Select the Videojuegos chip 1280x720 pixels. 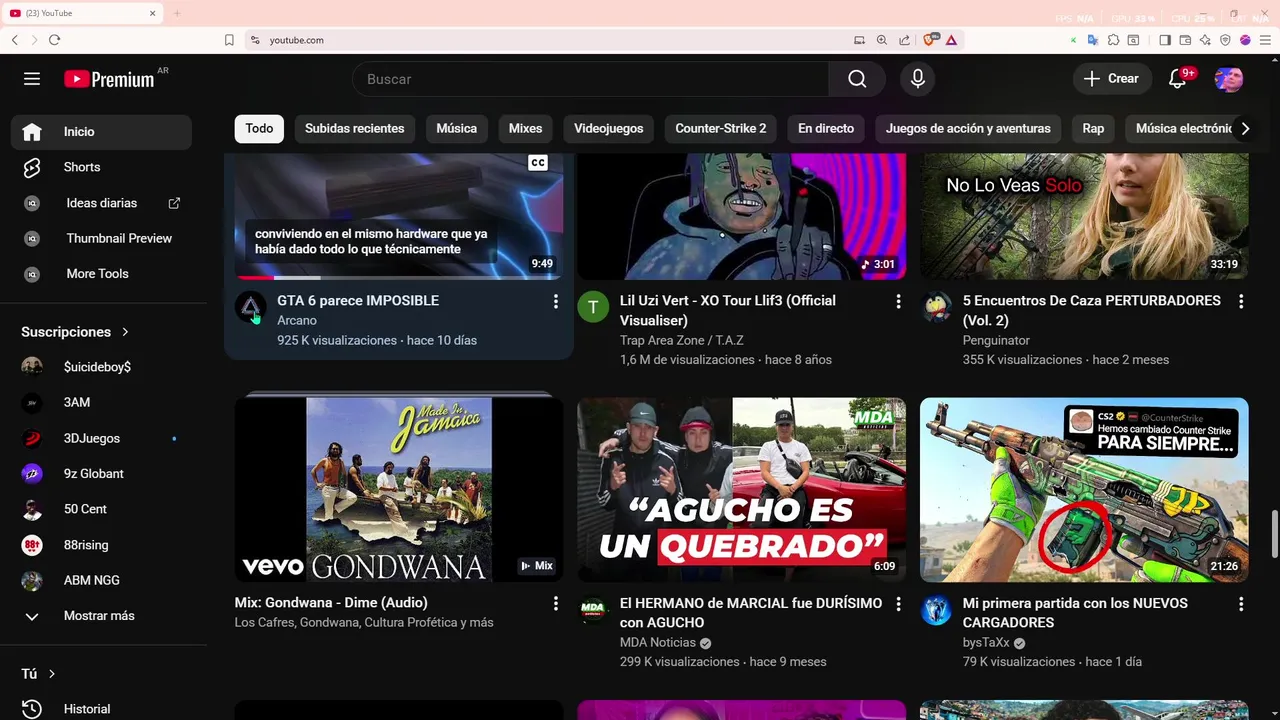click(x=608, y=128)
